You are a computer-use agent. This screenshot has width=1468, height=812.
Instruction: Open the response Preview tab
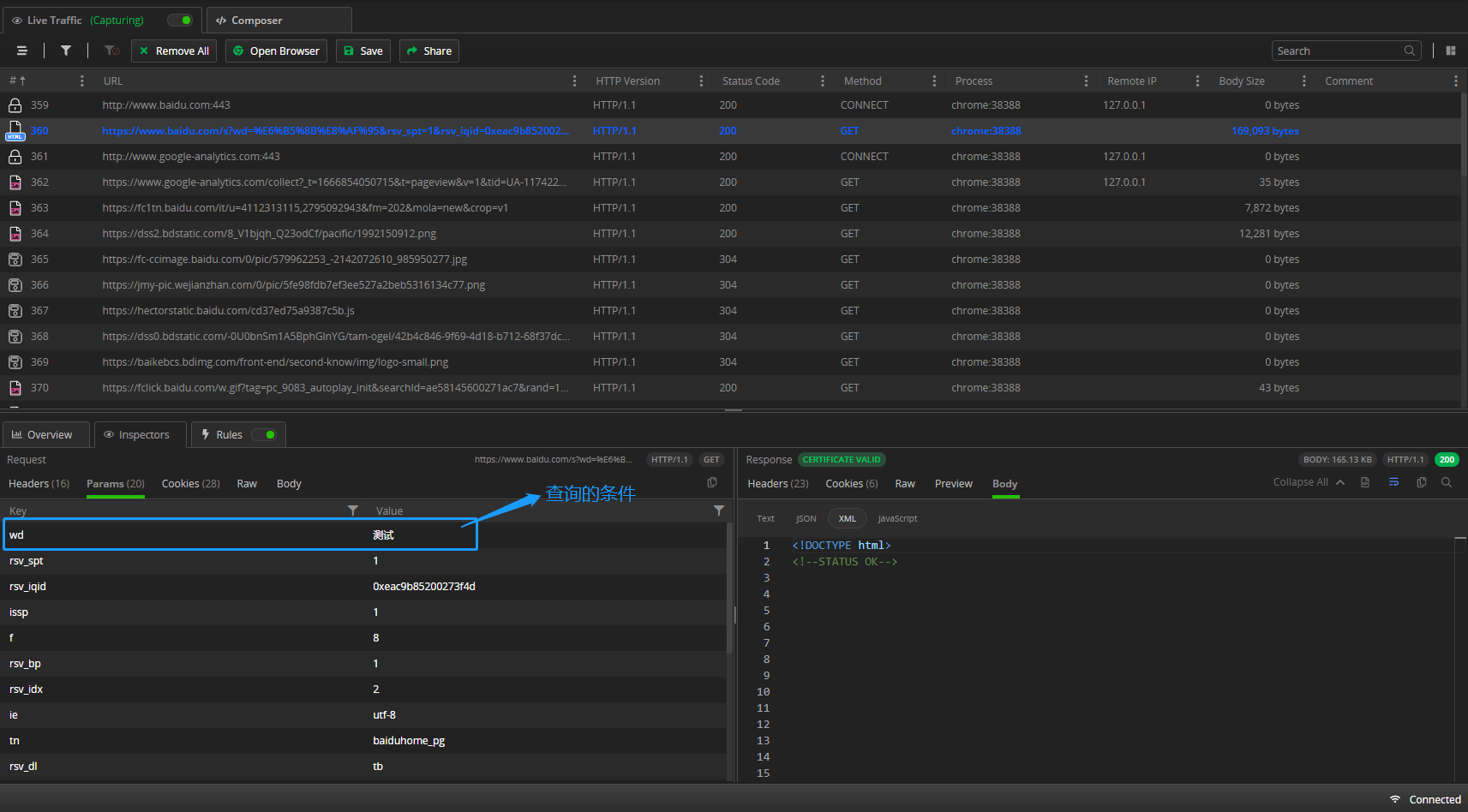pyautogui.click(x=953, y=484)
